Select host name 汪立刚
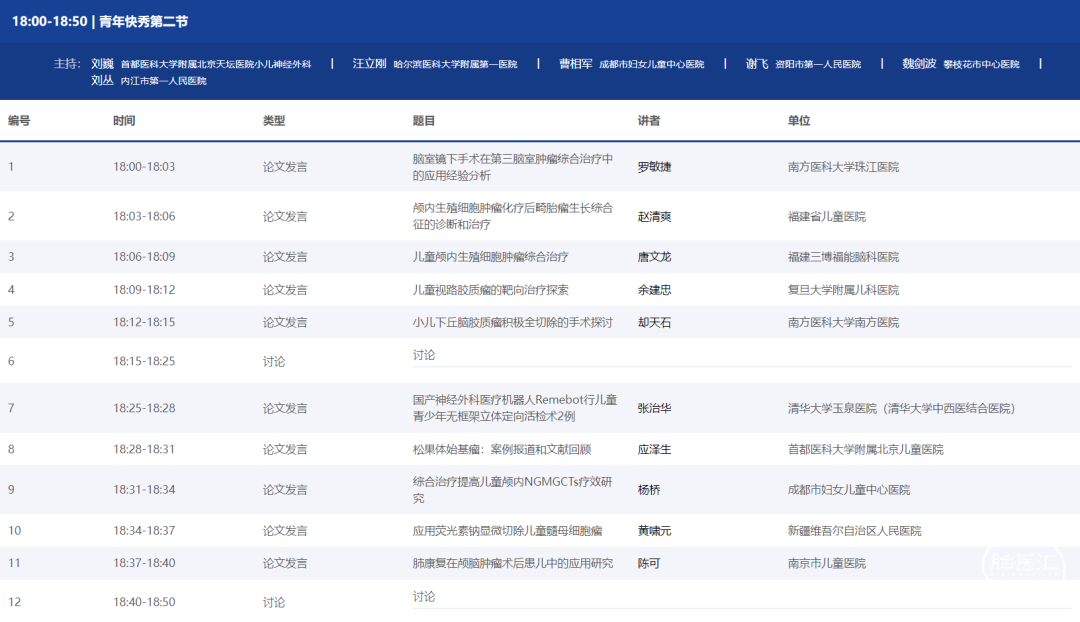 (x=369, y=64)
